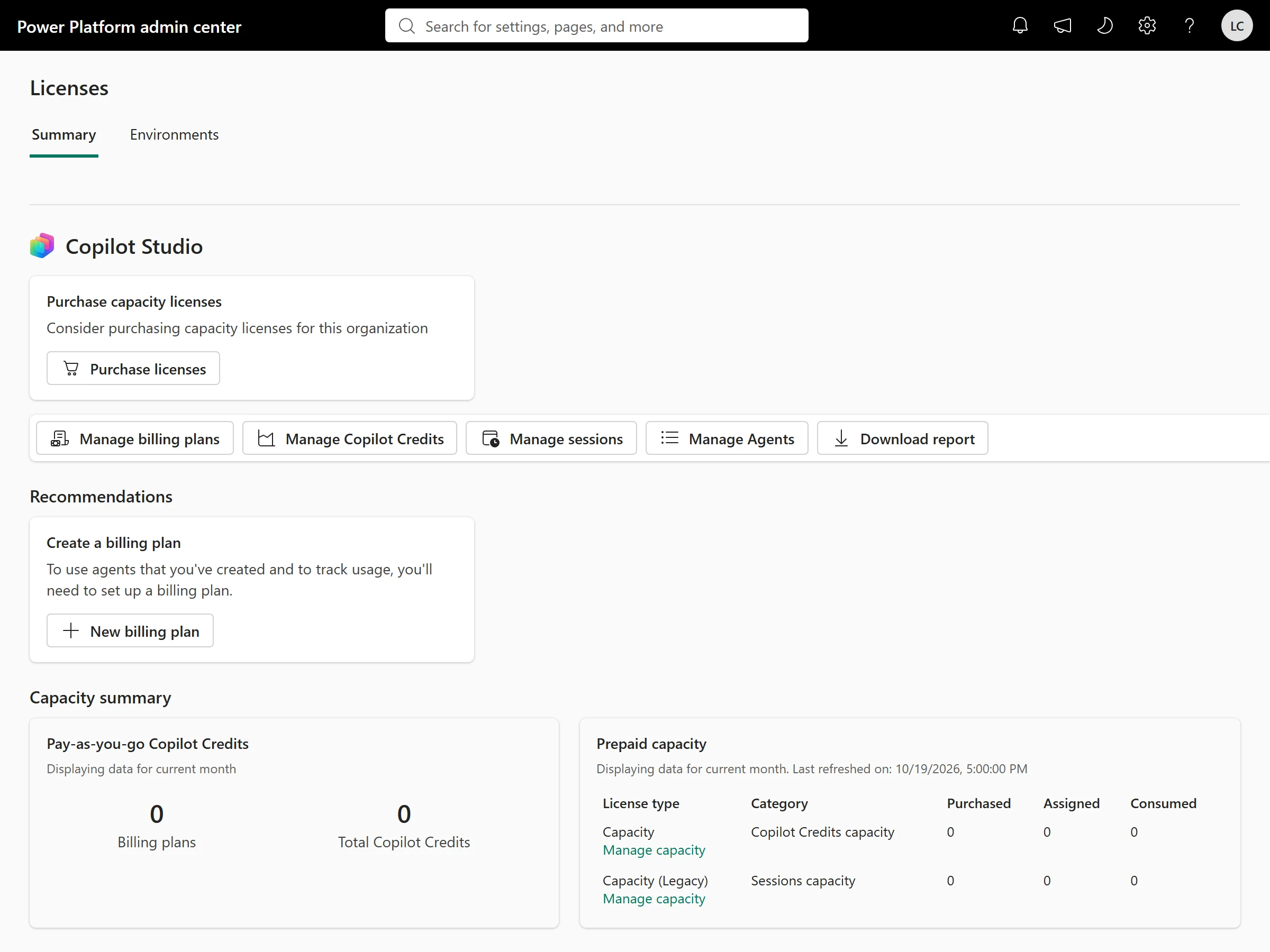This screenshot has height=952, width=1270.
Task: Click the License type column header
Action: (x=641, y=804)
